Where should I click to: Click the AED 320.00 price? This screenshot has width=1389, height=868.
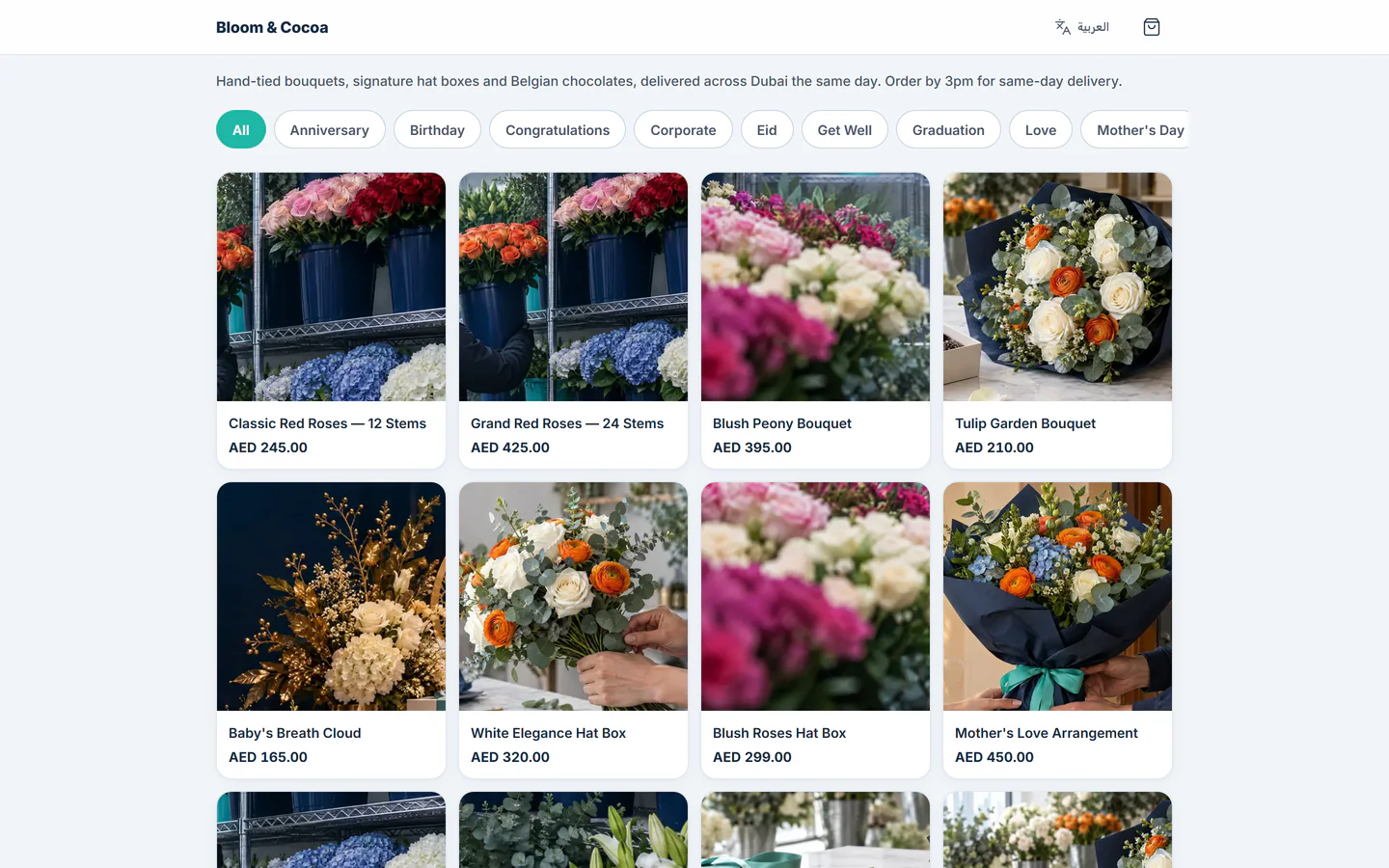point(510,757)
